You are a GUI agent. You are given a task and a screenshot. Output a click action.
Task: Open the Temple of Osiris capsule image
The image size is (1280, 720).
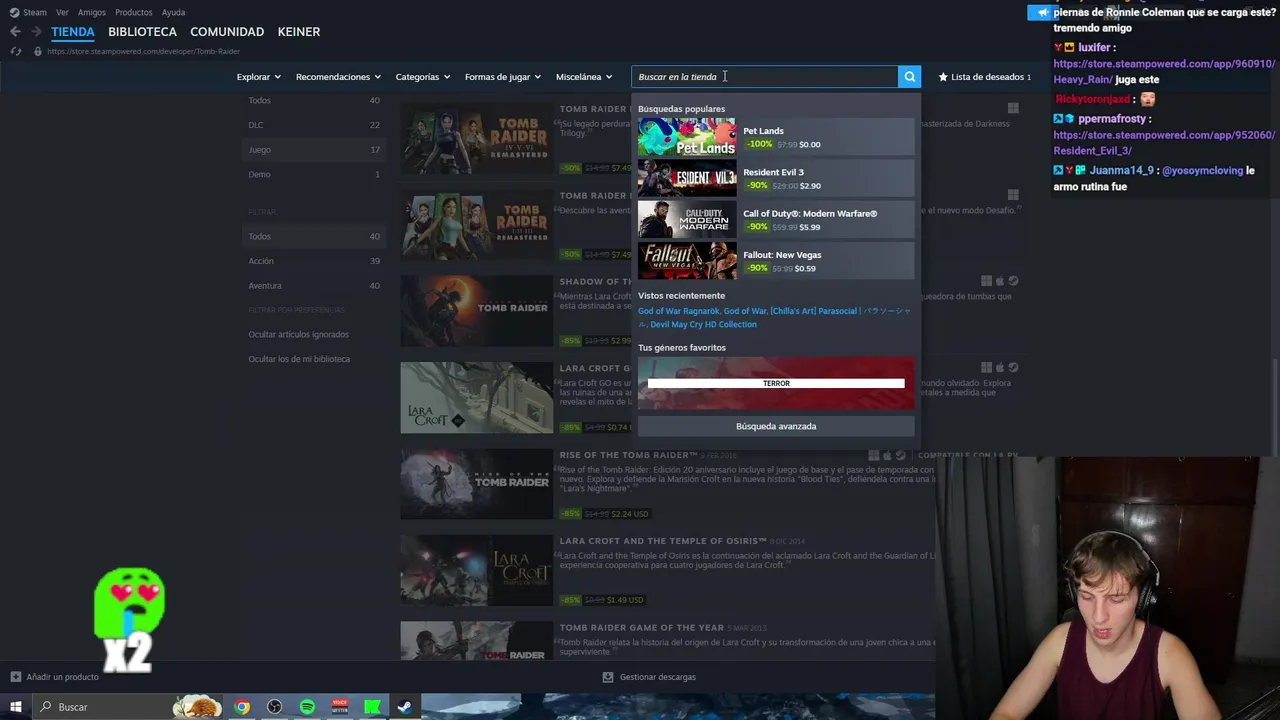pos(476,570)
